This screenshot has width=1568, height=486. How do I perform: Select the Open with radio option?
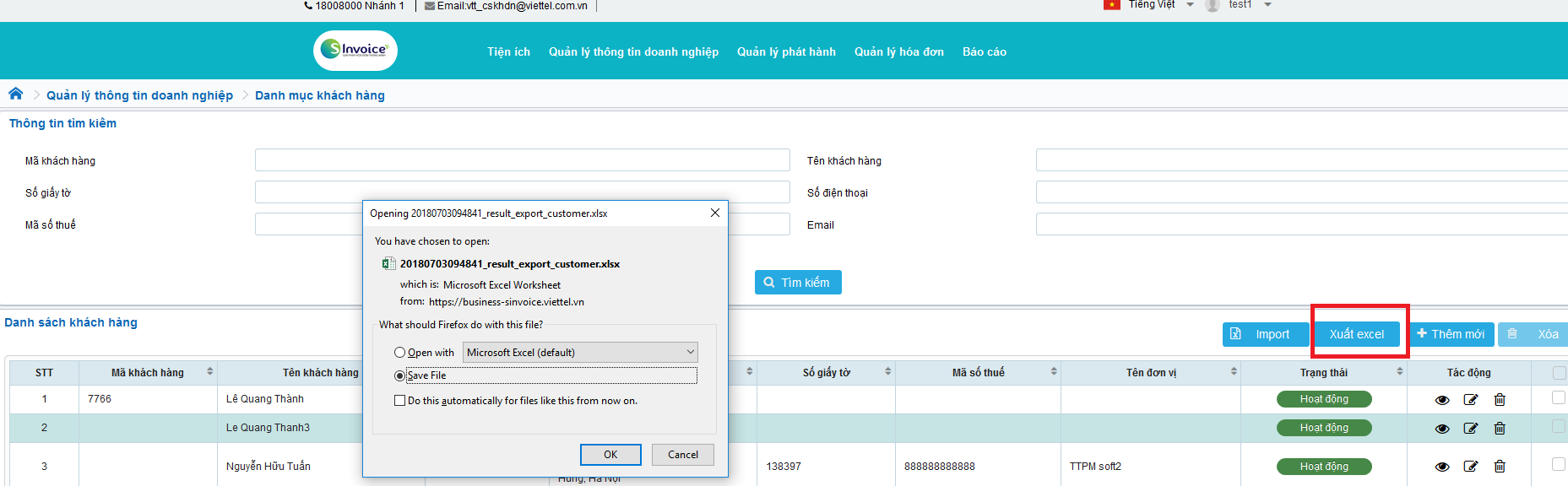click(x=399, y=353)
